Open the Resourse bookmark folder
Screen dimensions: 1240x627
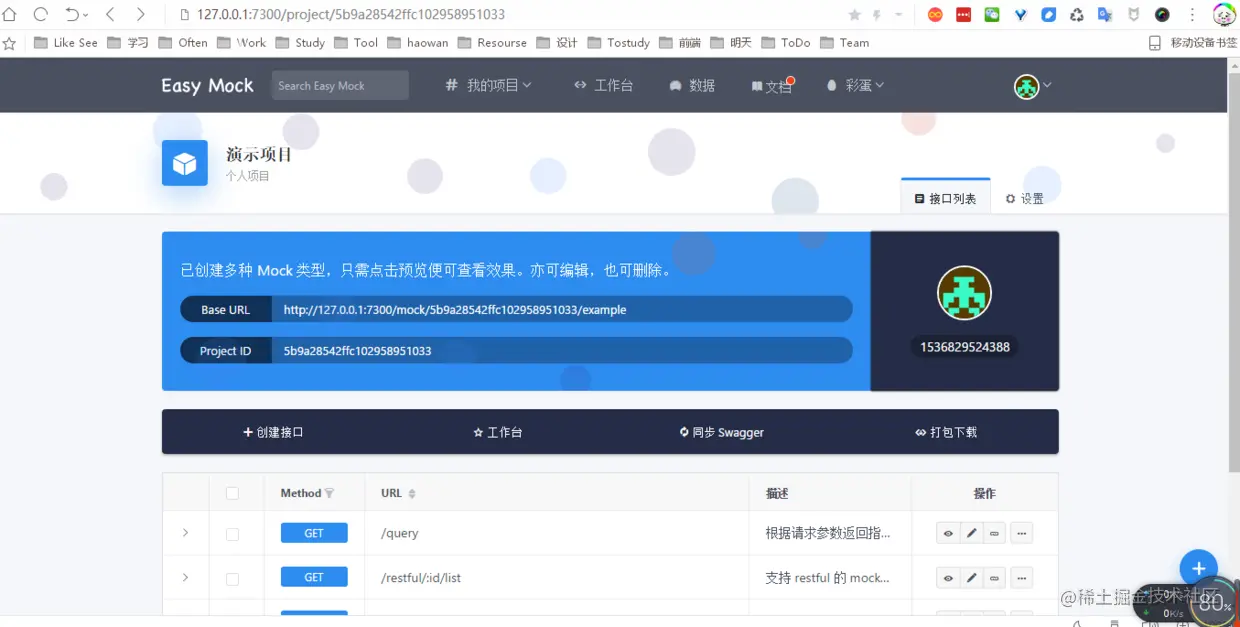point(492,43)
